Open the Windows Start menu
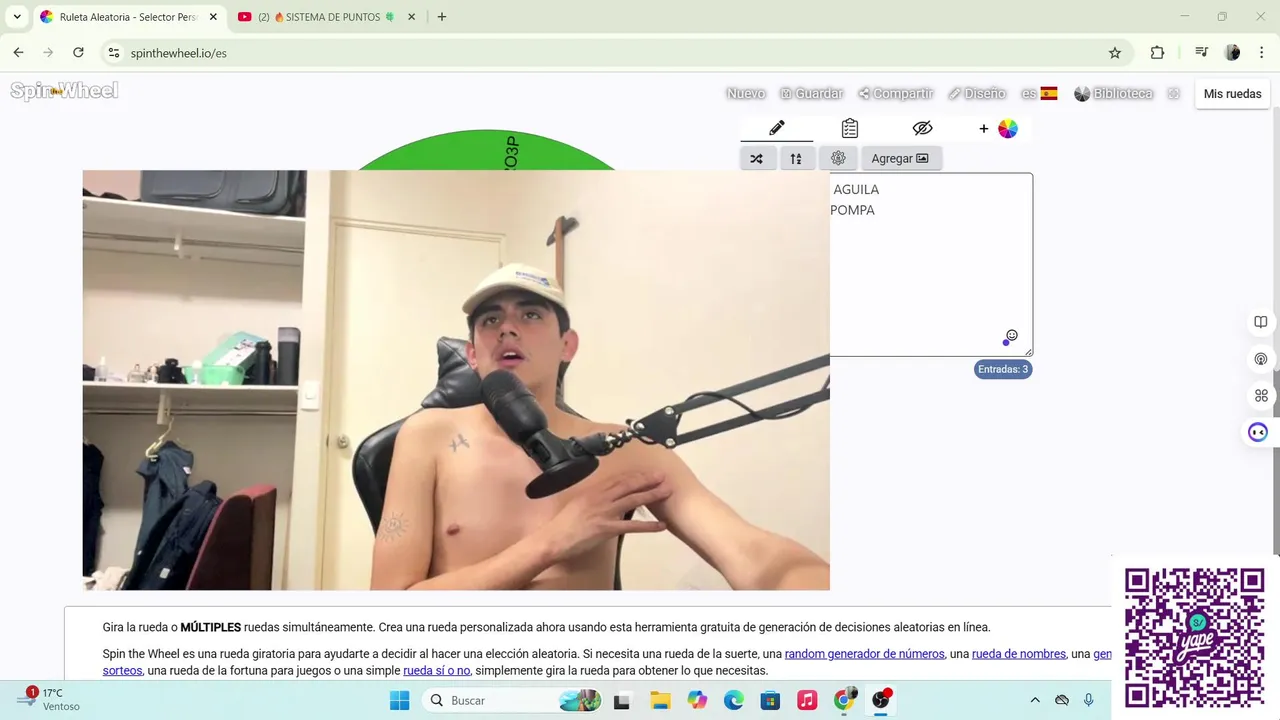 tap(398, 700)
